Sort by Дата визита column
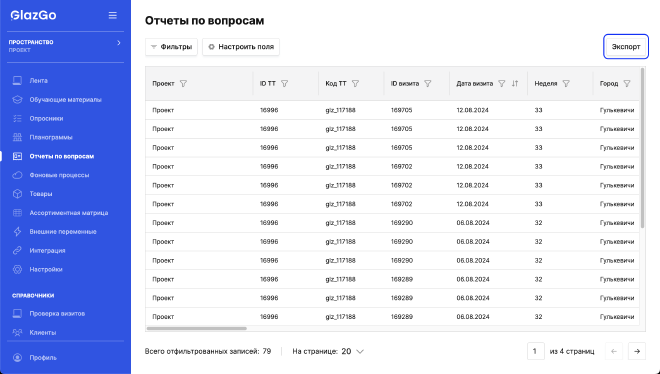Screen dimensions: 660x374 (x=515, y=84)
